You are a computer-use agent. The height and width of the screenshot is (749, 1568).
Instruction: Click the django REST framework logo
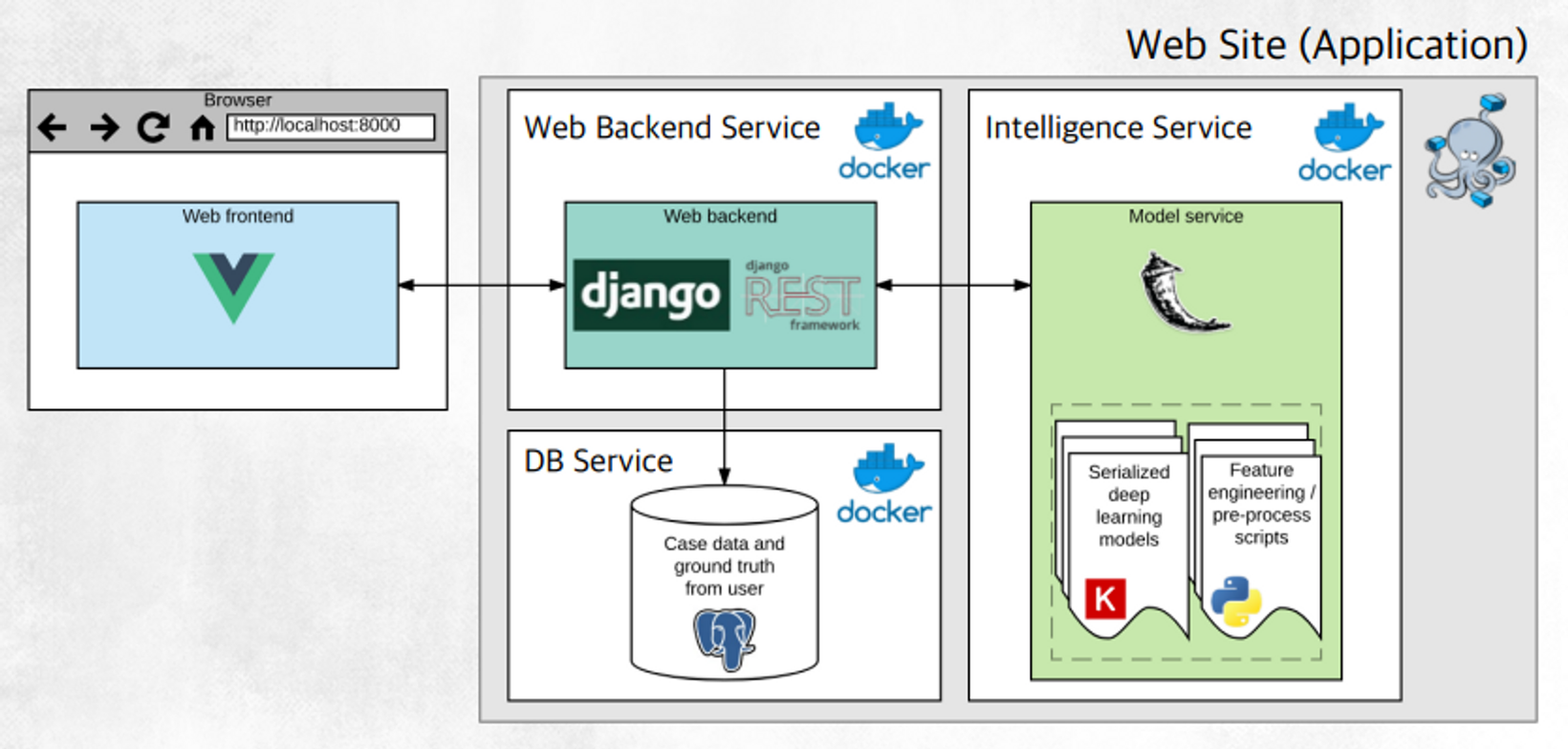(x=802, y=295)
